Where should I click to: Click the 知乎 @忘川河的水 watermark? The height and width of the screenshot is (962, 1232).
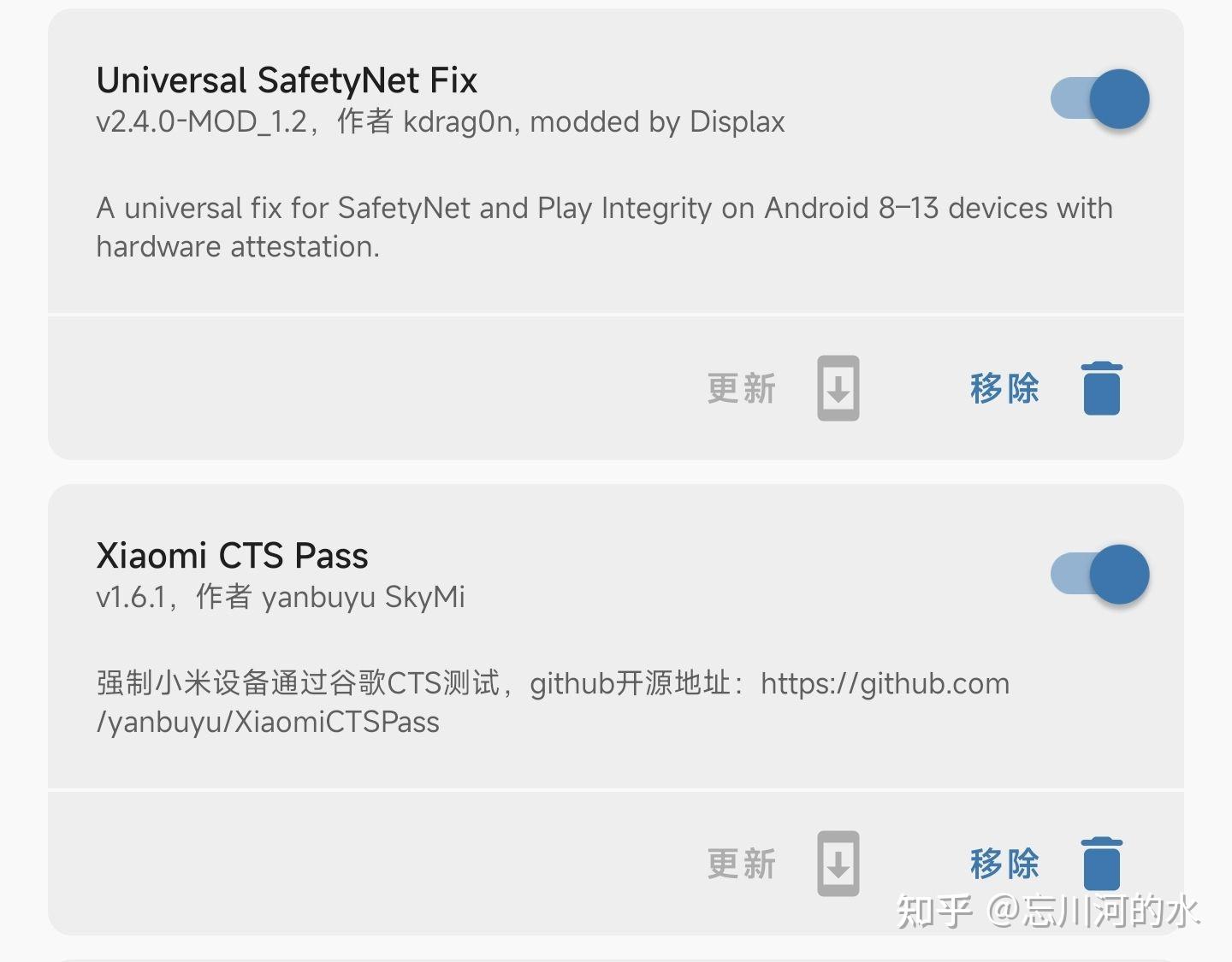pos(1048,911)
